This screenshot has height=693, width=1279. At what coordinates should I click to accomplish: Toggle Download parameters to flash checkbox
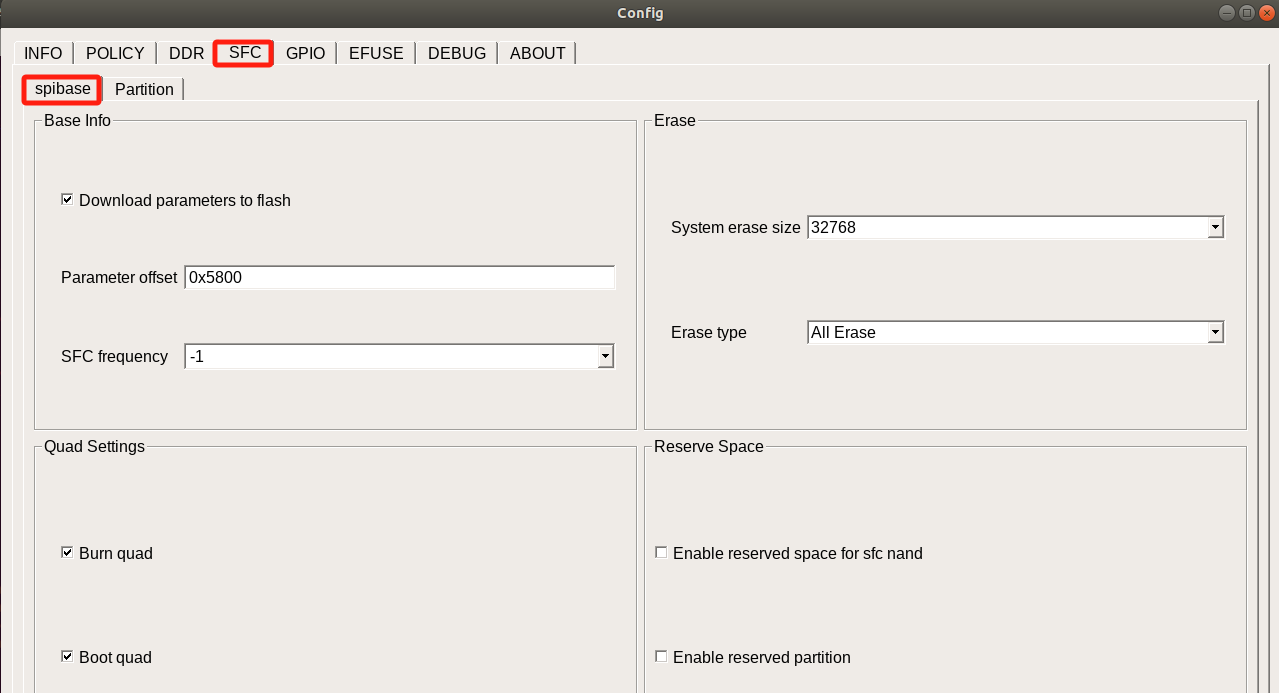click(x=68, y=200)
